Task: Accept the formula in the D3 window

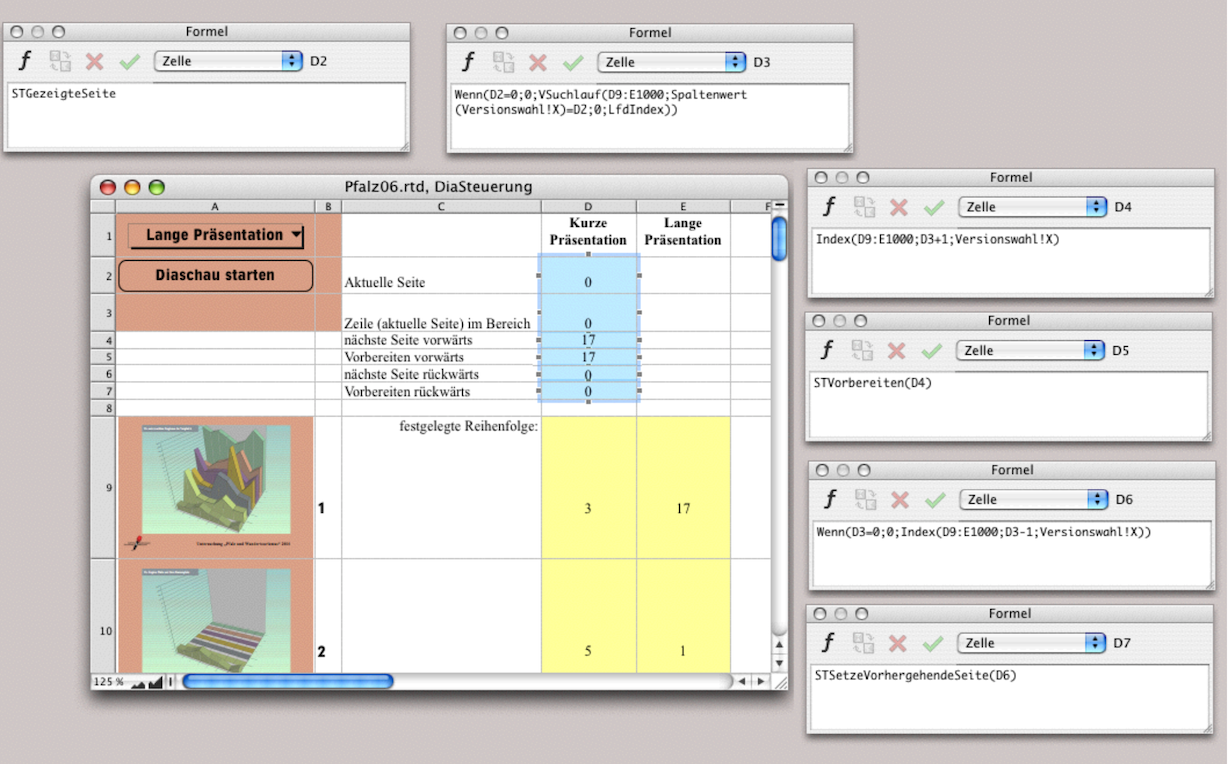Action: tap(572, 62)
